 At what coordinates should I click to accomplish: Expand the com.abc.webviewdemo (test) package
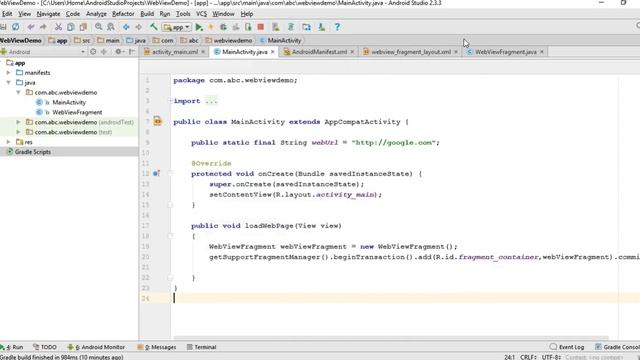click(x=18, y=132)
